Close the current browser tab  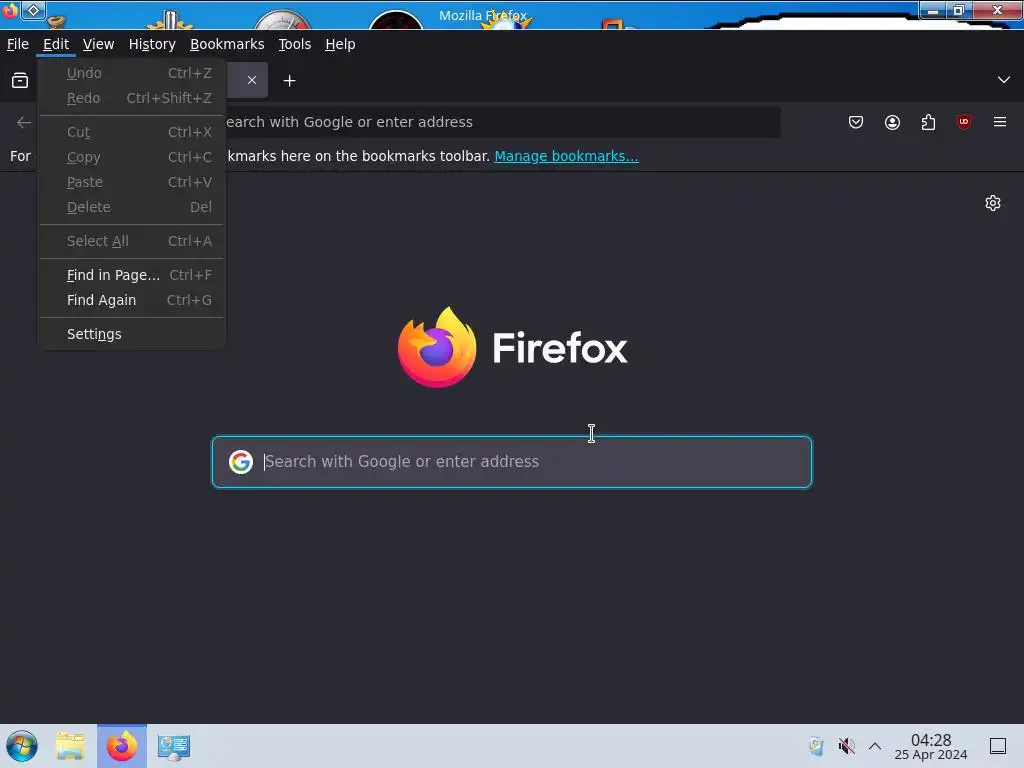pyautogui.click(x=251, y=80)
